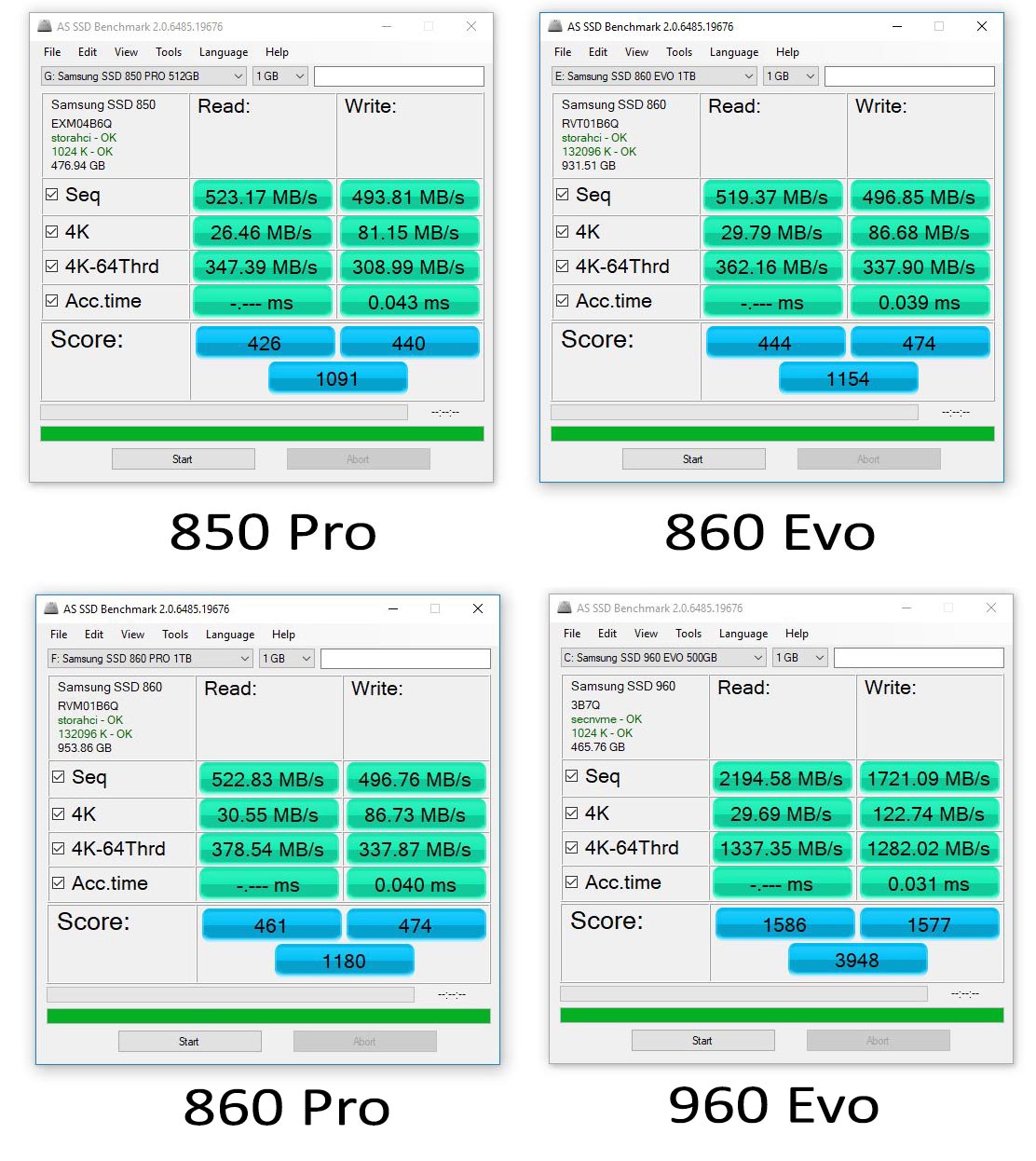Click Start in the 960 EVO window
The width and height of the screenshot is (1036, 1161).
tap(703, 1040)
